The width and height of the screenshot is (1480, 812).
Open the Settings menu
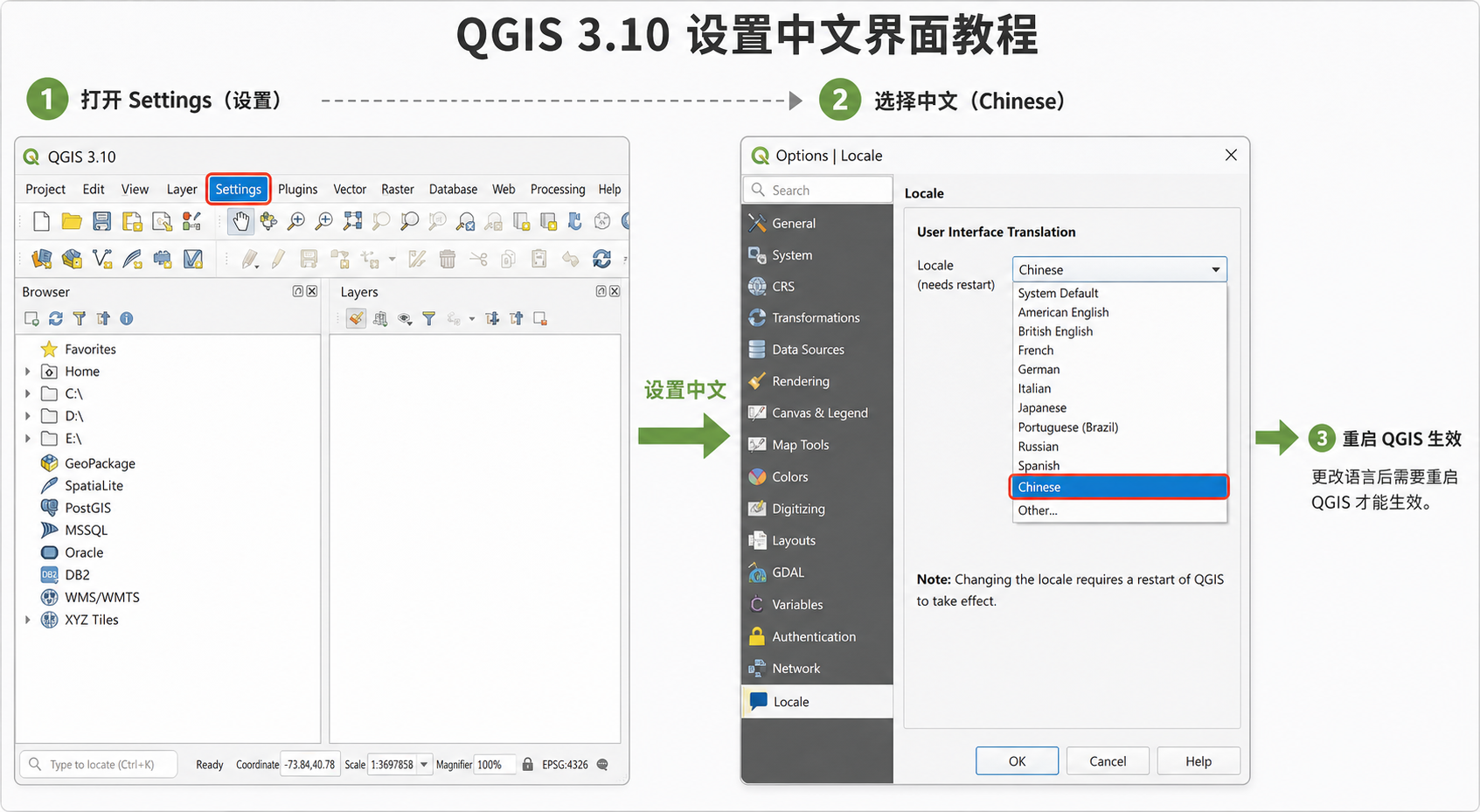[239, 189]
